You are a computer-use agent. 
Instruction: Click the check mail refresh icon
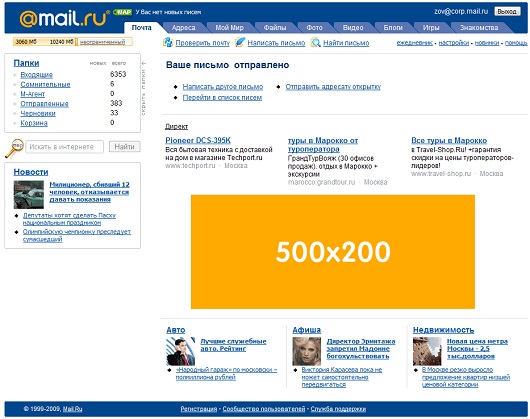[x=168, y=42]
